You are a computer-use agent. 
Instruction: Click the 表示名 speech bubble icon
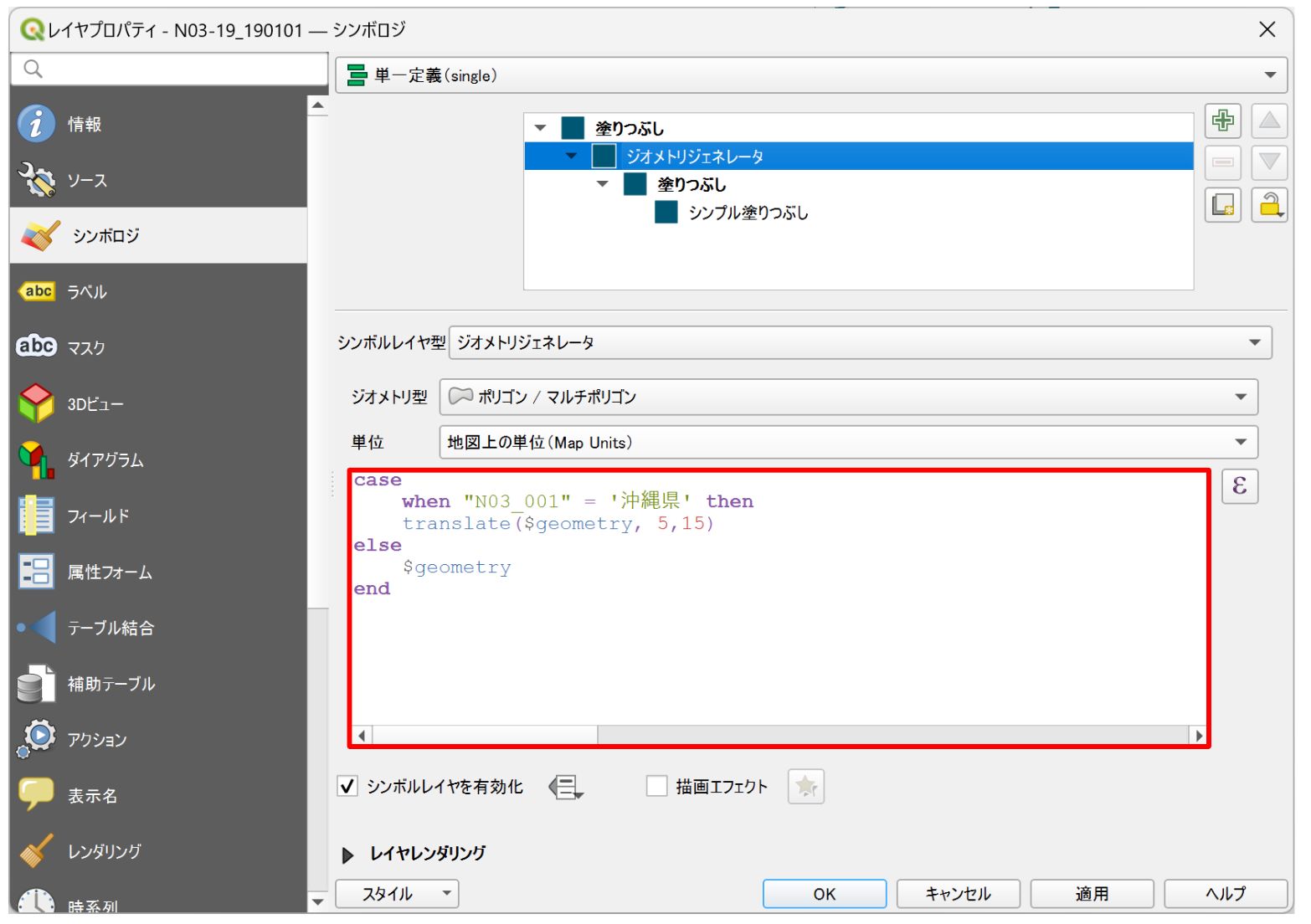click(36, 794)
